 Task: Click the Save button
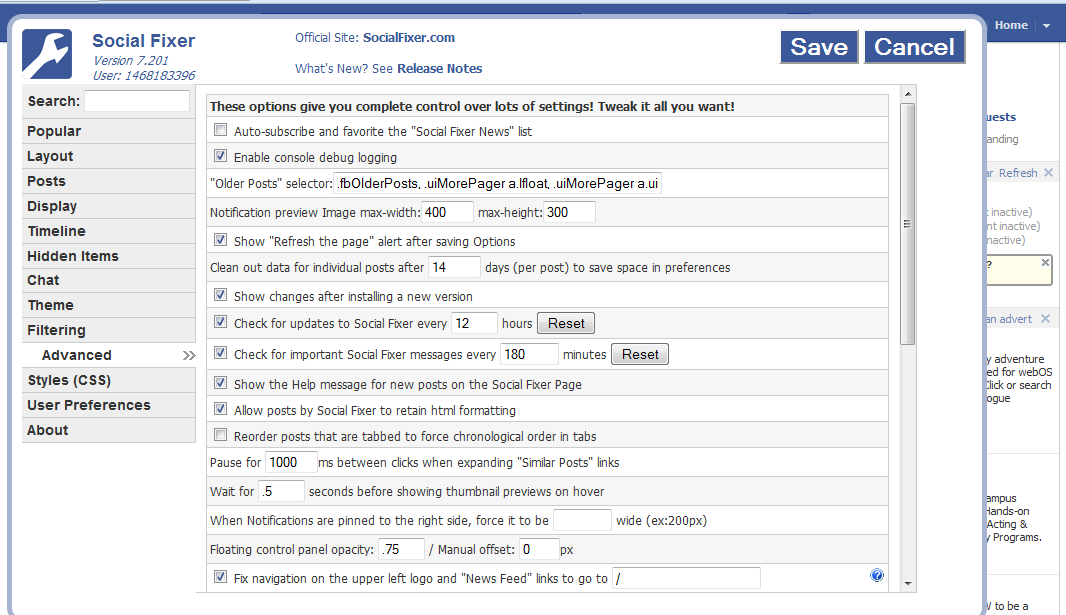pos(819,47)
